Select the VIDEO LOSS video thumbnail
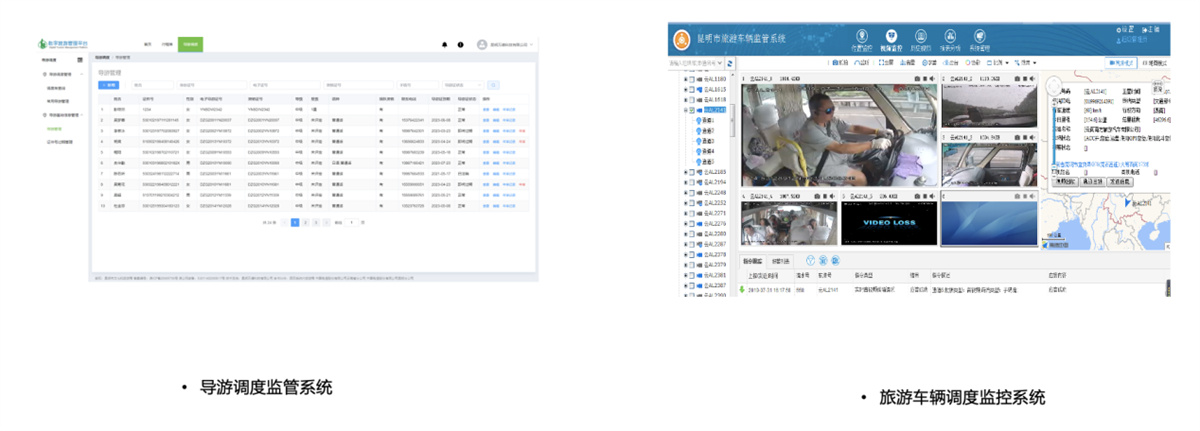The width and height of the screenshot is (1200, 431). [889, 222]
